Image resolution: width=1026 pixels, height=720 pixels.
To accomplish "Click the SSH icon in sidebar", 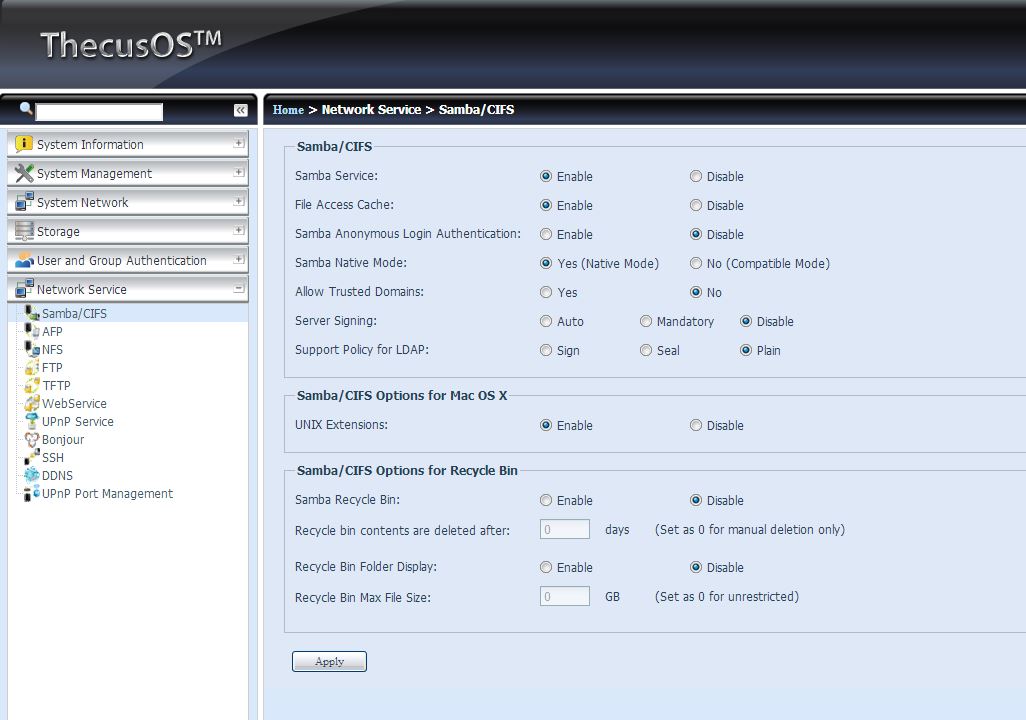I will pyautogui.click(x=32, y=458).
